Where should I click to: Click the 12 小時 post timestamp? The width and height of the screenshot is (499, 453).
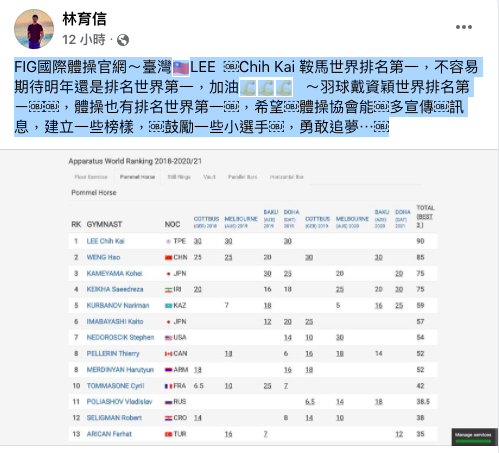(x=84, y=40)
